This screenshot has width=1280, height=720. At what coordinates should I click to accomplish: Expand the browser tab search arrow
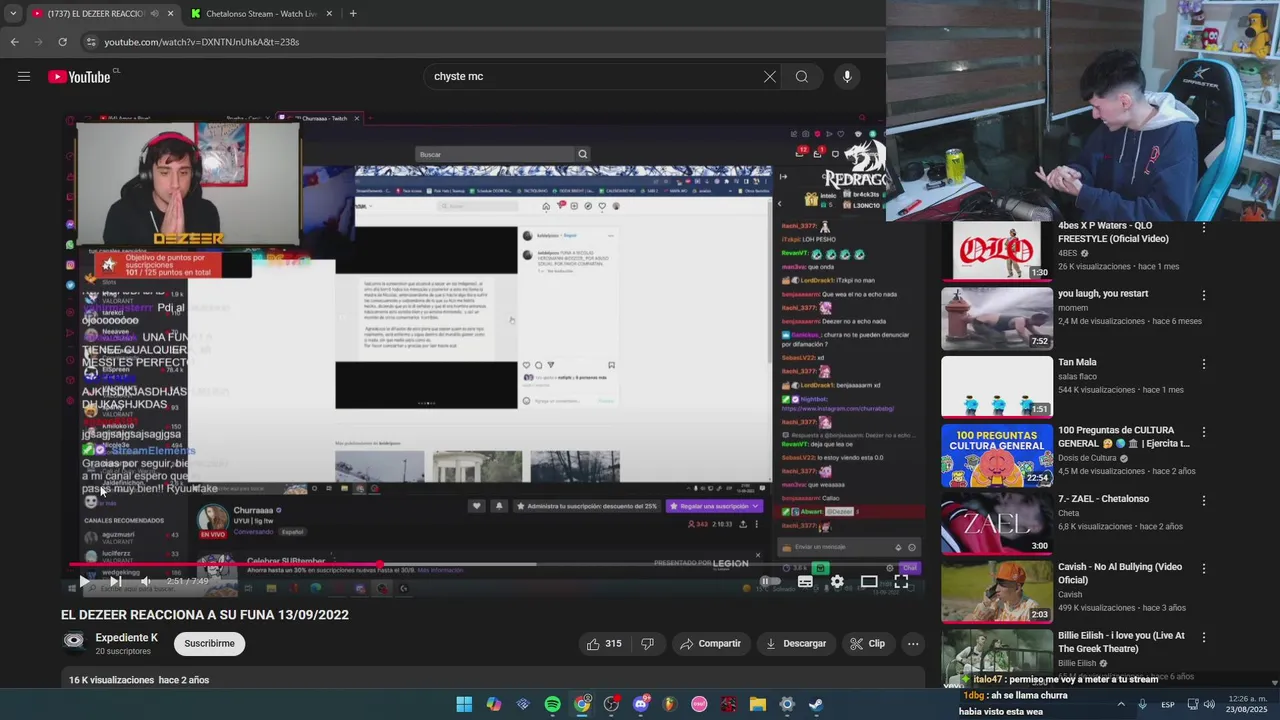(12, 14)
